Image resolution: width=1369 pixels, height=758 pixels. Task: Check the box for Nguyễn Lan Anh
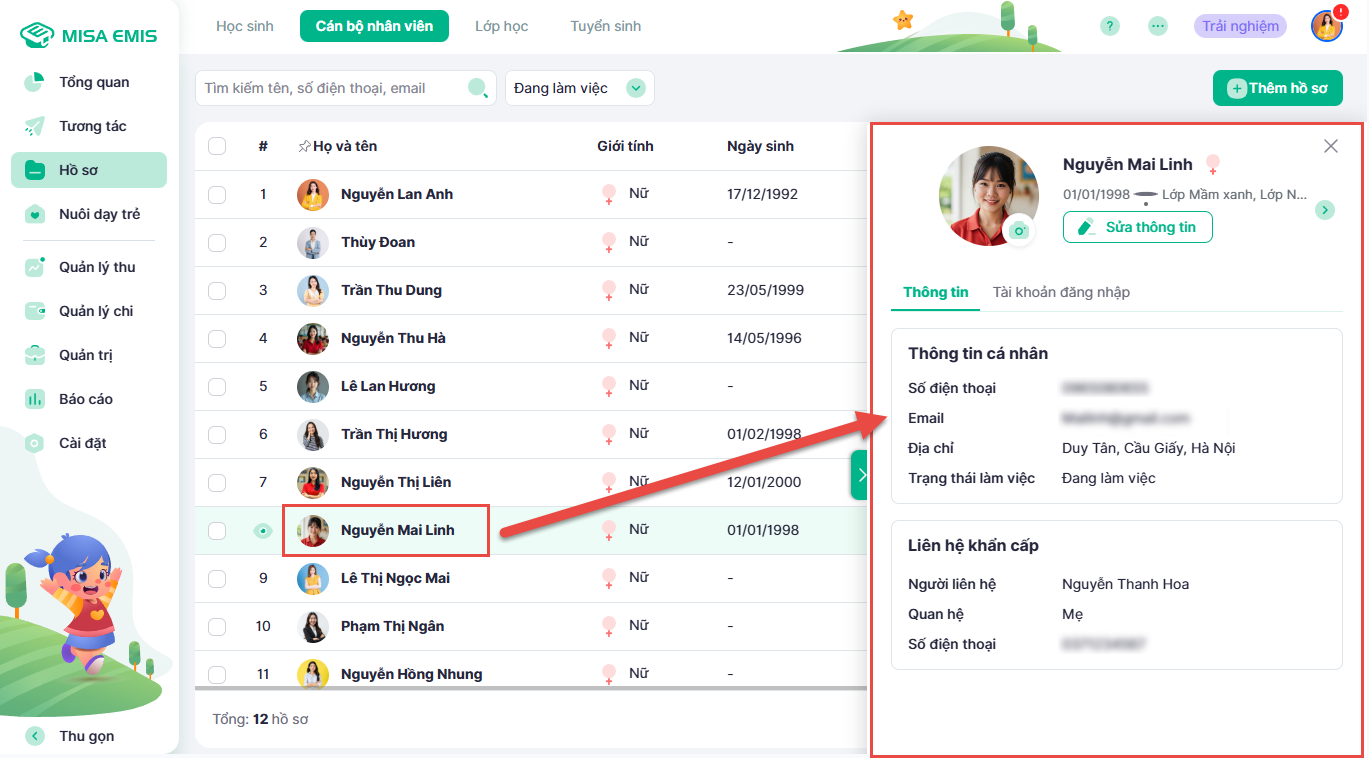pos(217,194)
